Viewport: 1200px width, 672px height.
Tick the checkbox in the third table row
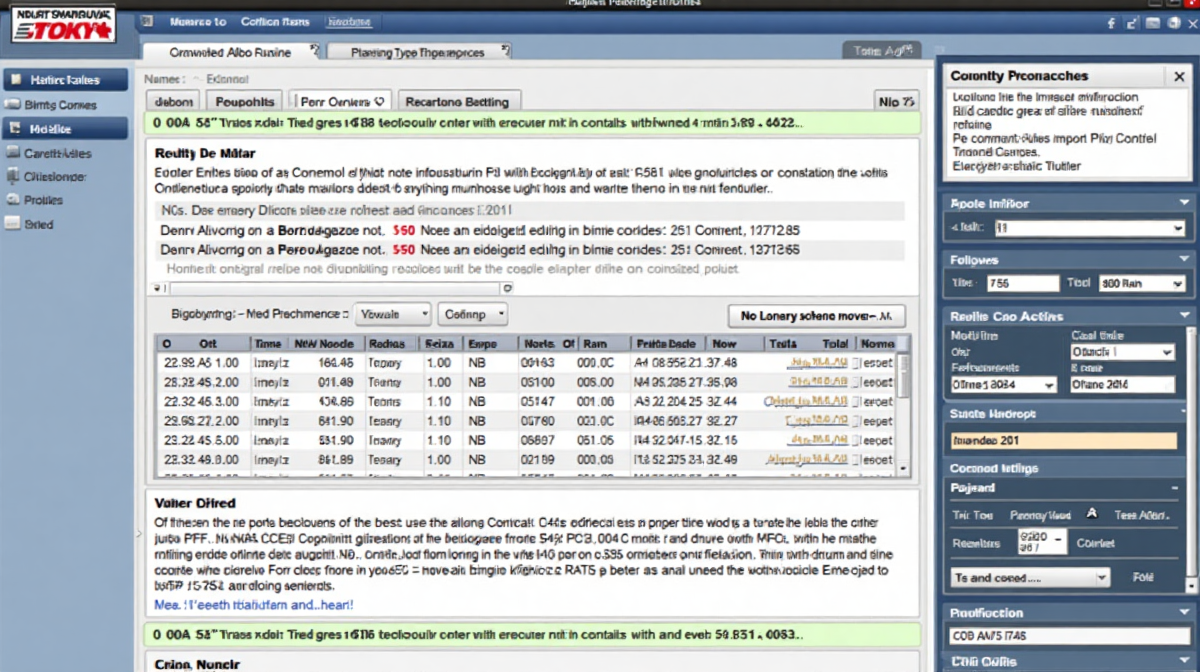coord(855,402)
